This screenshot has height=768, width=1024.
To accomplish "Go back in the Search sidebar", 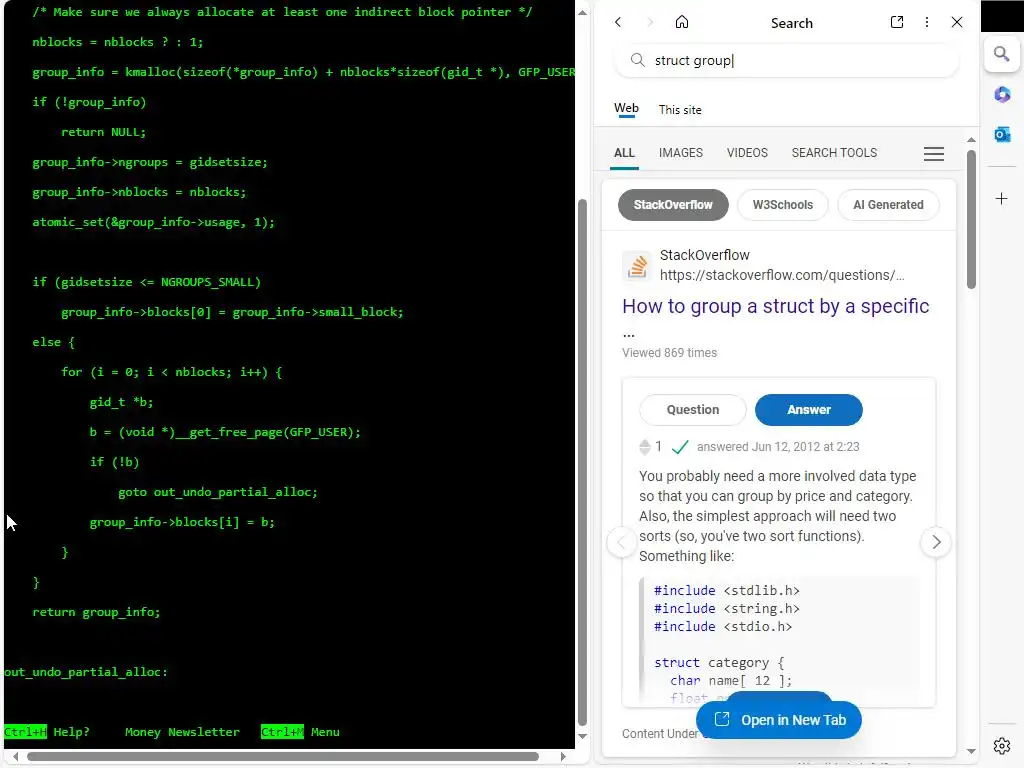I will [618, 22].
